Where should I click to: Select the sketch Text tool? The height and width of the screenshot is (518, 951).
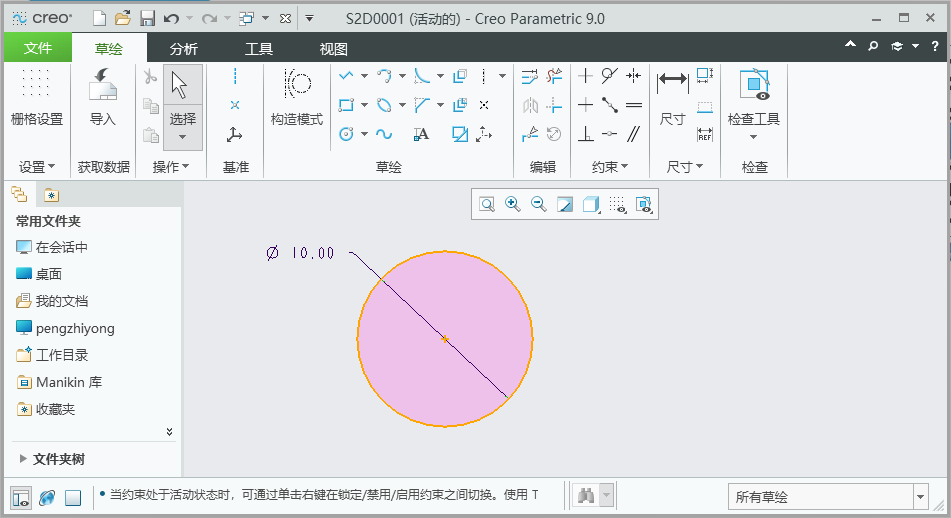point(421,134)
